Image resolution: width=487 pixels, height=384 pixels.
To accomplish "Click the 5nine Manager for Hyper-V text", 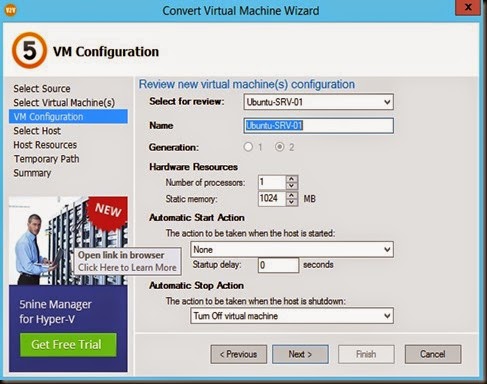I will coord(55,312).
